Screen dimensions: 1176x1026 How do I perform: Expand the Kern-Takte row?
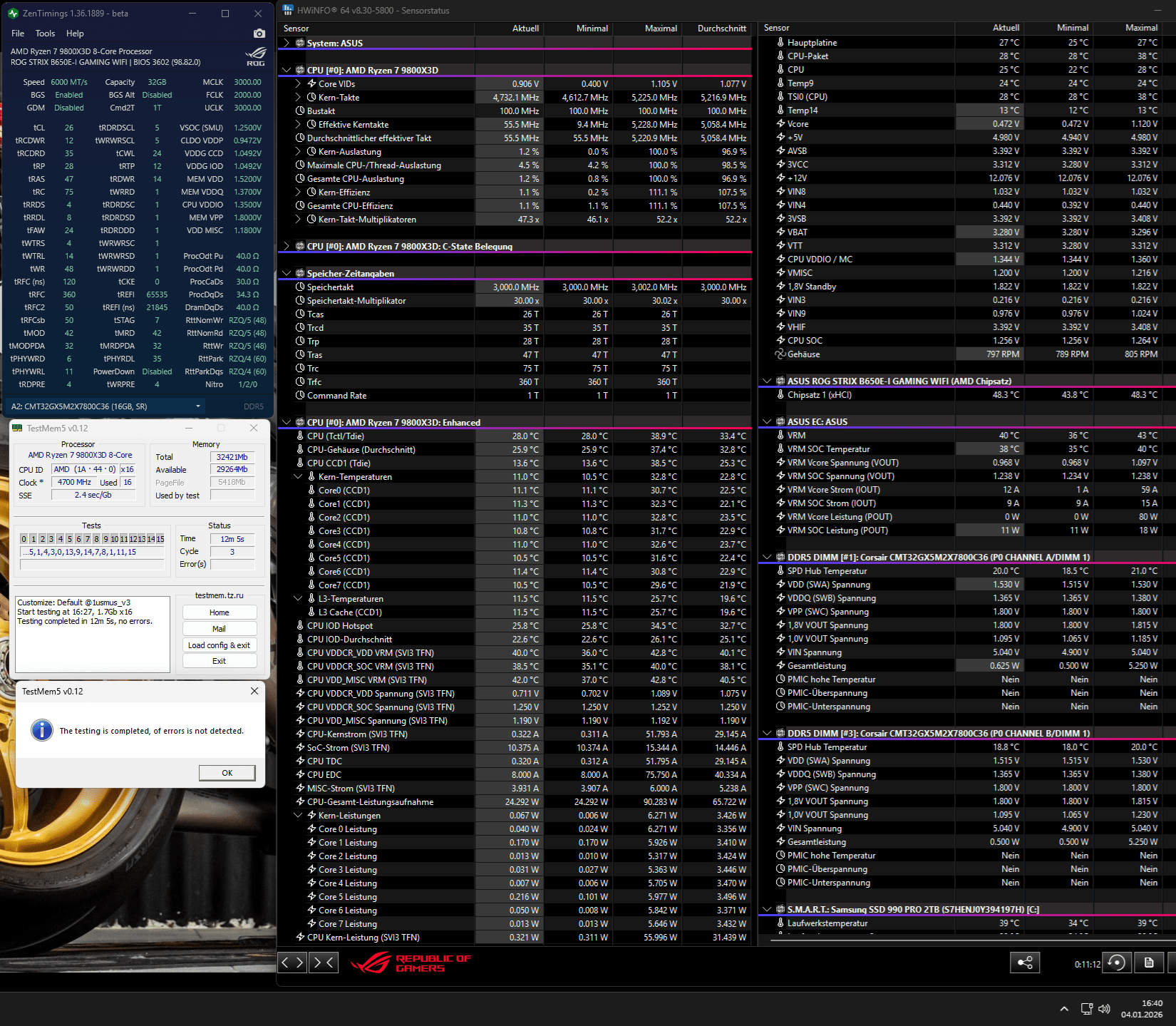point(298,97)
